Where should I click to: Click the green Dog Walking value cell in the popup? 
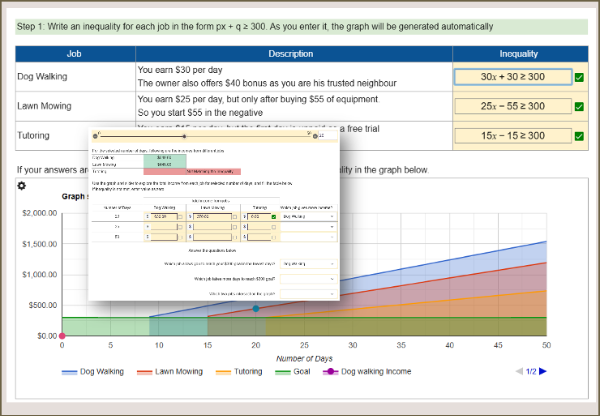(165, 157)
